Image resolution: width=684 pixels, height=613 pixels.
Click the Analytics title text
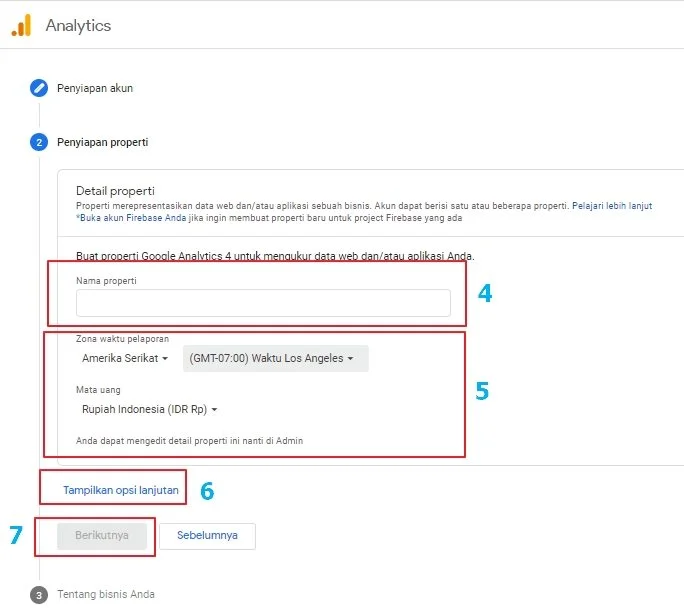(79, 25)
